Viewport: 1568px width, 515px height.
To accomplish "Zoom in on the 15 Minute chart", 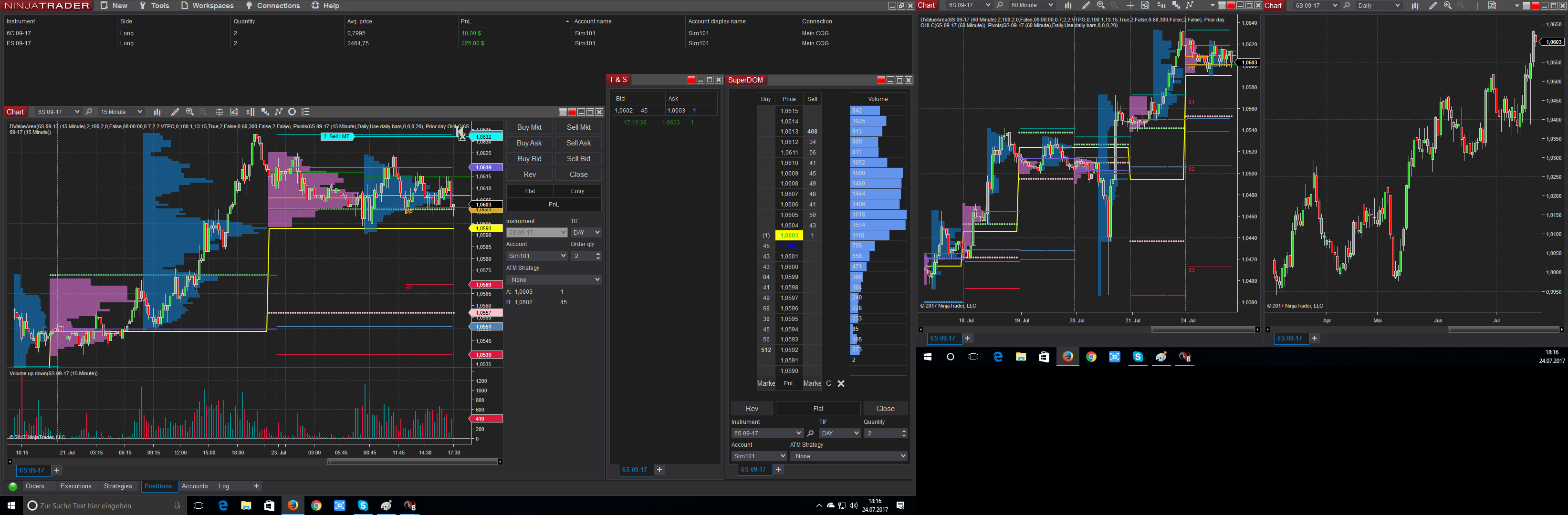I will 190,112.
